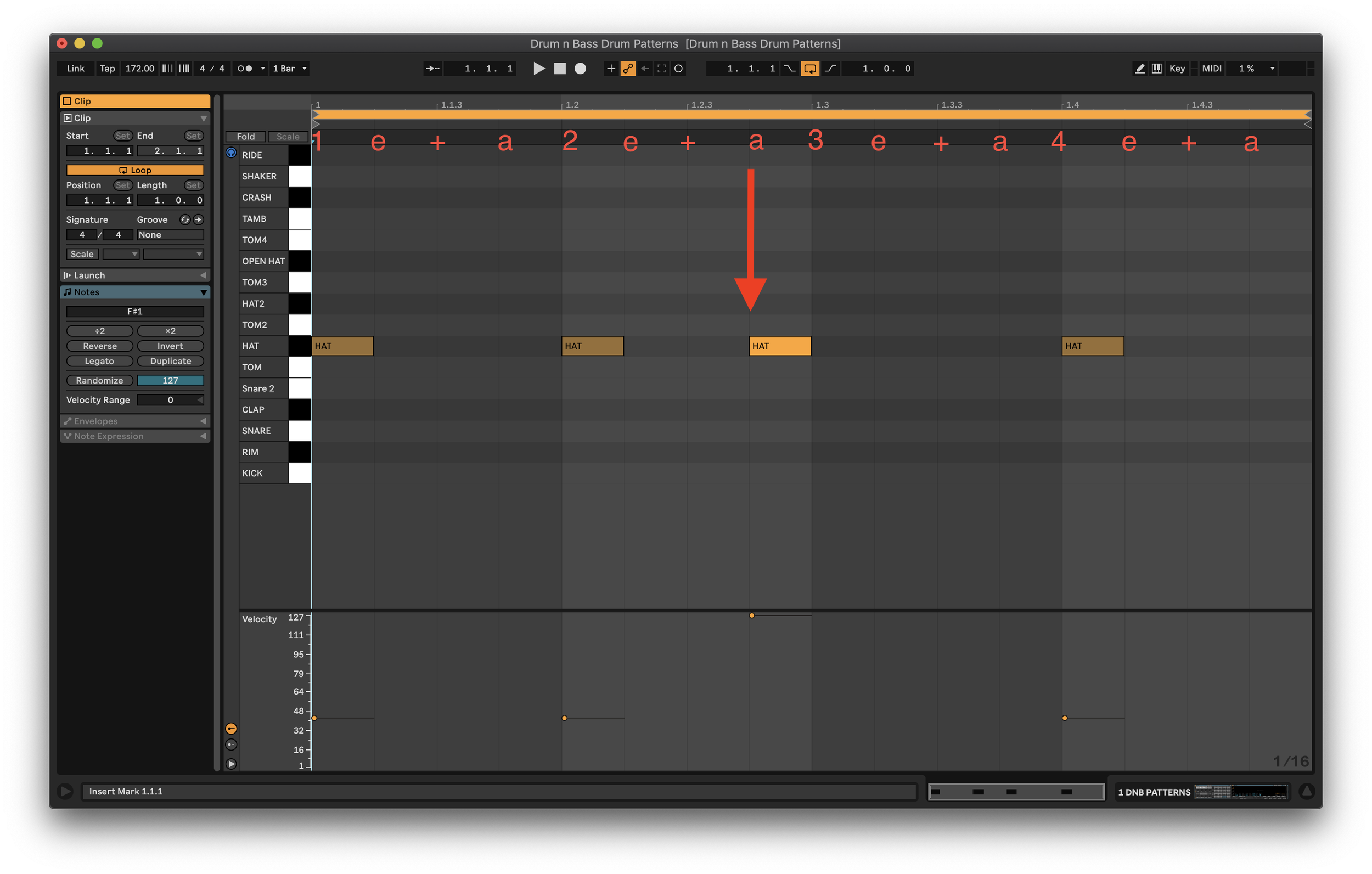Click the Stop button in transport

point(560,69)
